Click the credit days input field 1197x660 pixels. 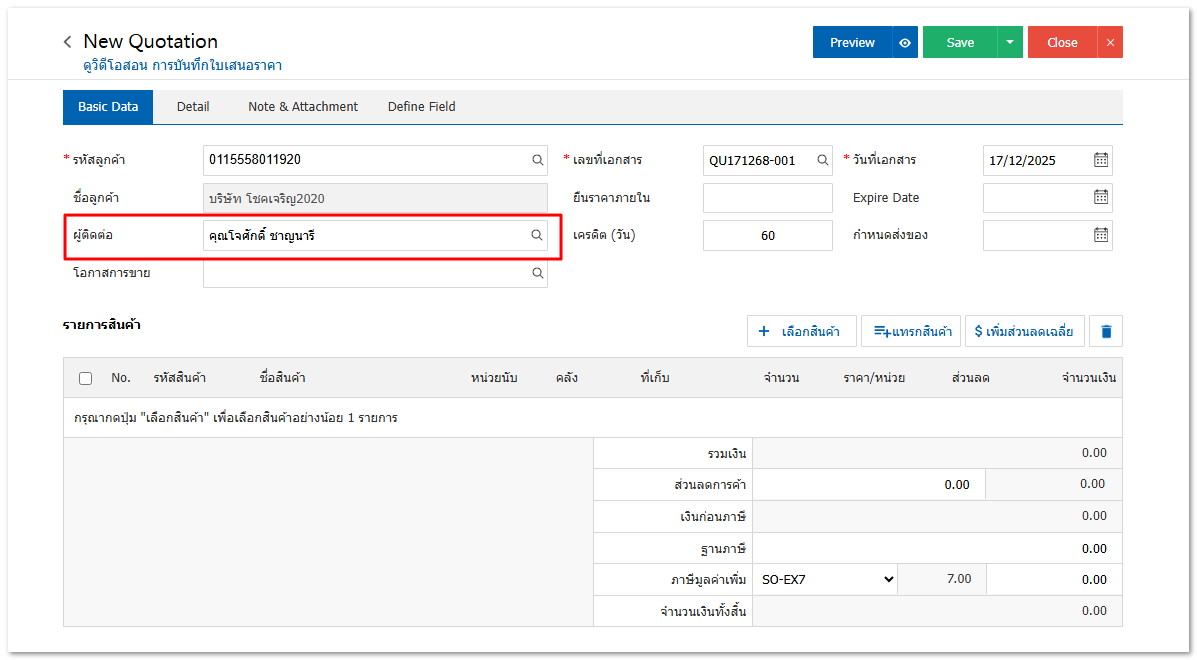(767, 236)
